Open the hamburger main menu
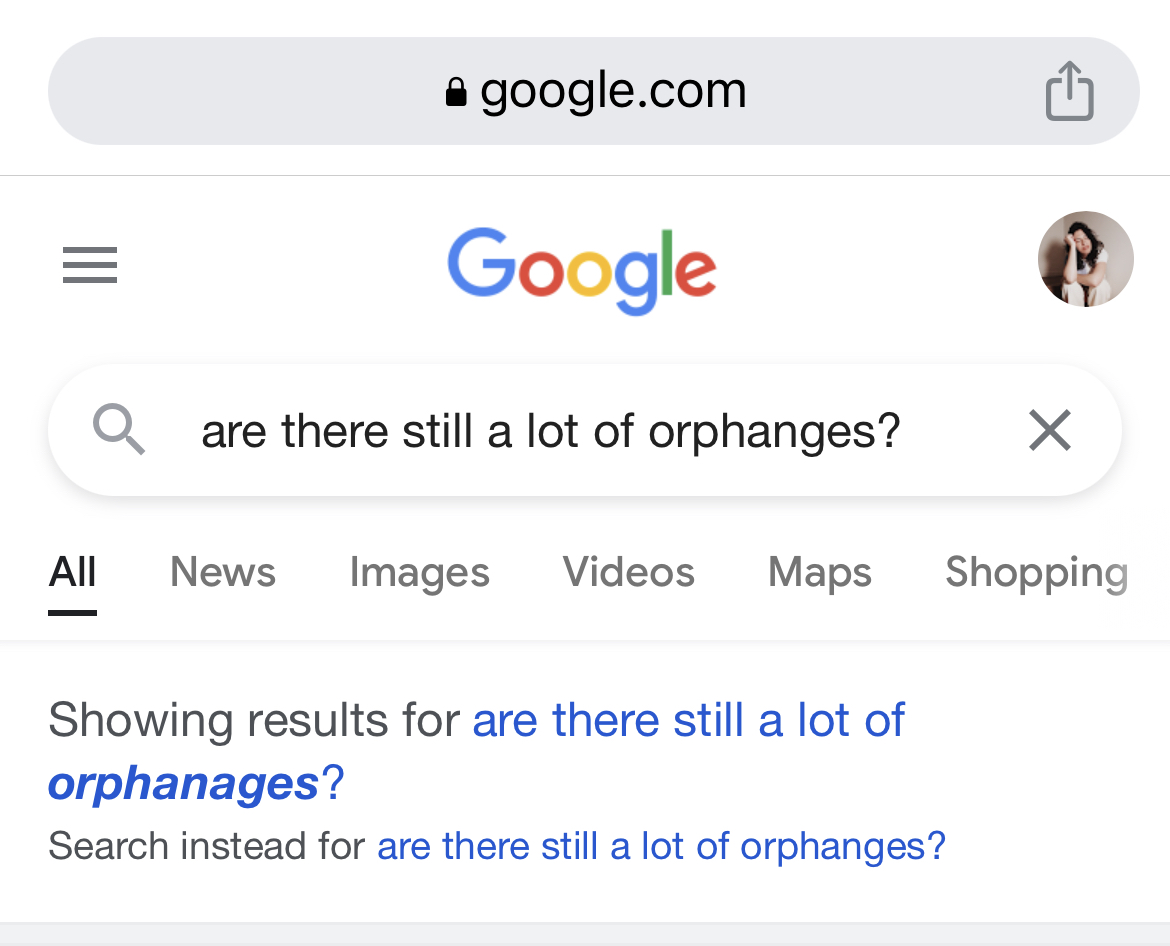This screenshot has height=946, width=1170. pos(90,265)
